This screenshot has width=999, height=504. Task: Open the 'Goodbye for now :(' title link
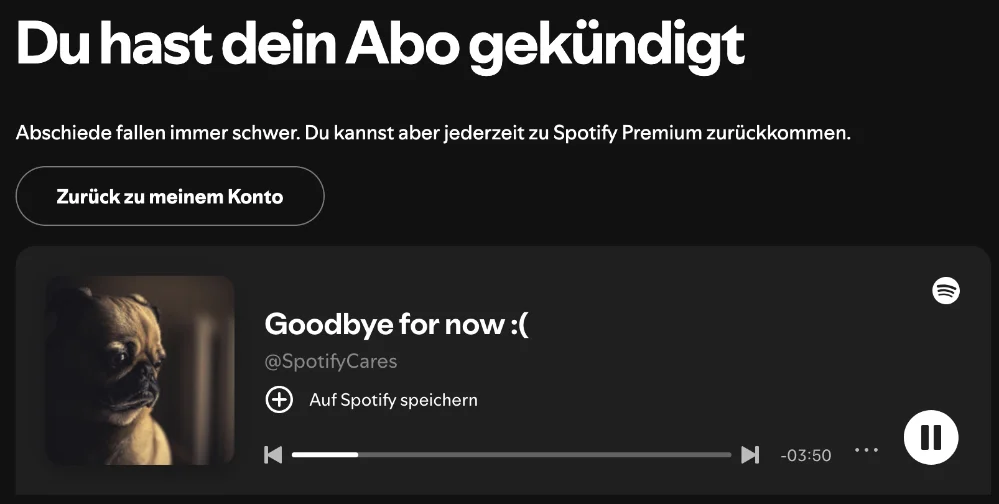[395, 324]
